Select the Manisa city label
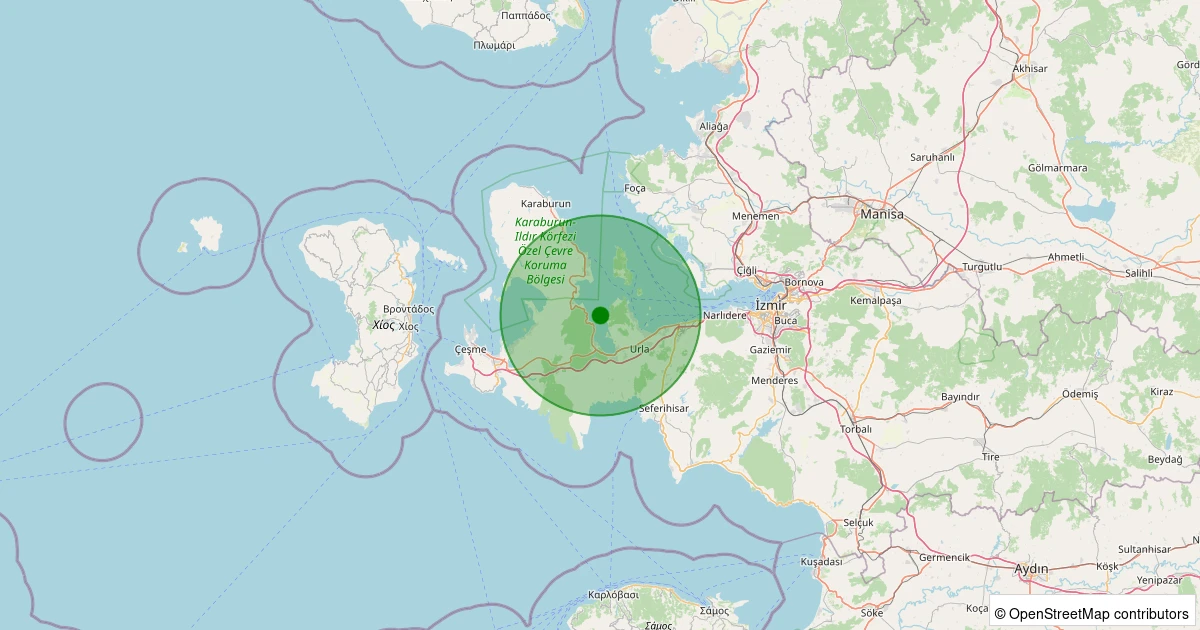 881,214
